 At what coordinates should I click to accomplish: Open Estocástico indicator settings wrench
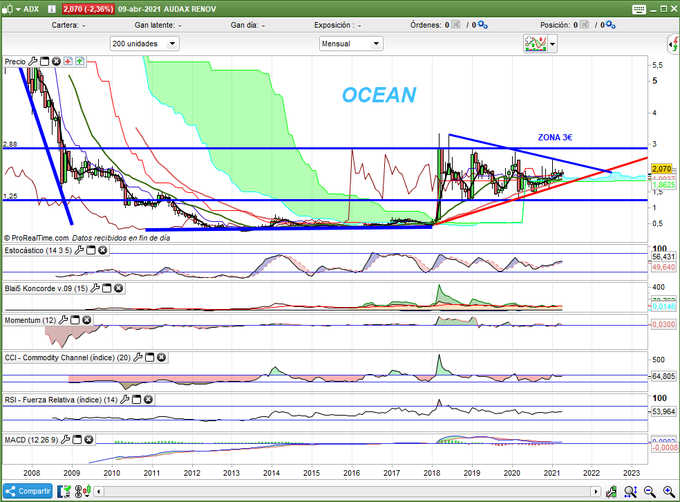tap(79, 250)
